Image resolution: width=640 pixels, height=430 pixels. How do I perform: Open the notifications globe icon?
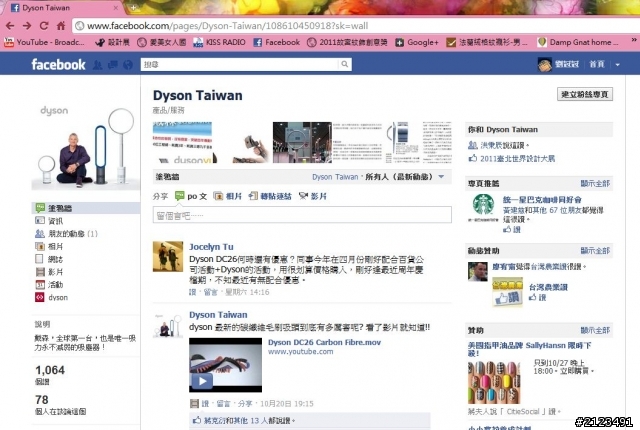click(128, 64)
